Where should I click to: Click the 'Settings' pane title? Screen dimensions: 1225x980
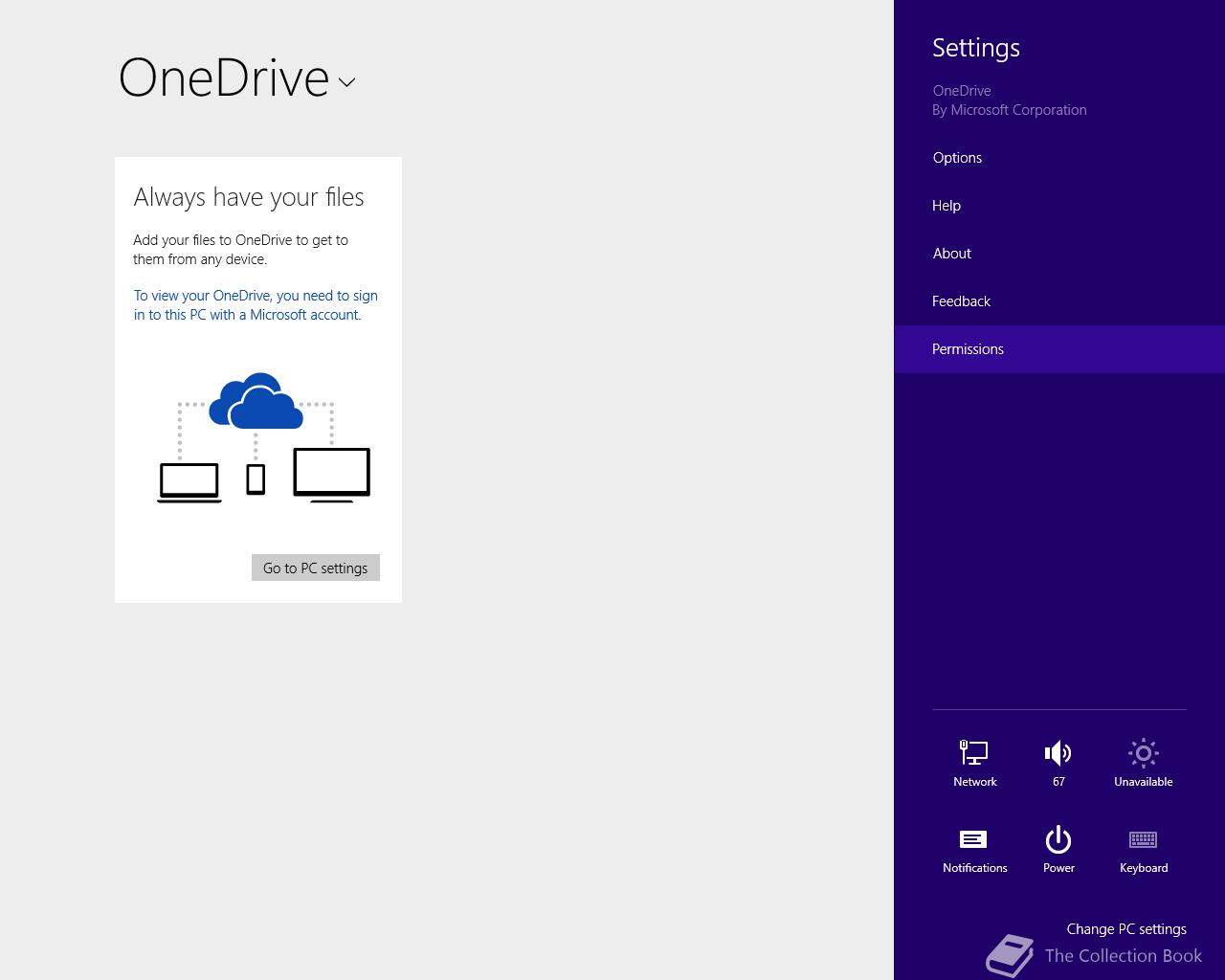click(x=976, y=48)
